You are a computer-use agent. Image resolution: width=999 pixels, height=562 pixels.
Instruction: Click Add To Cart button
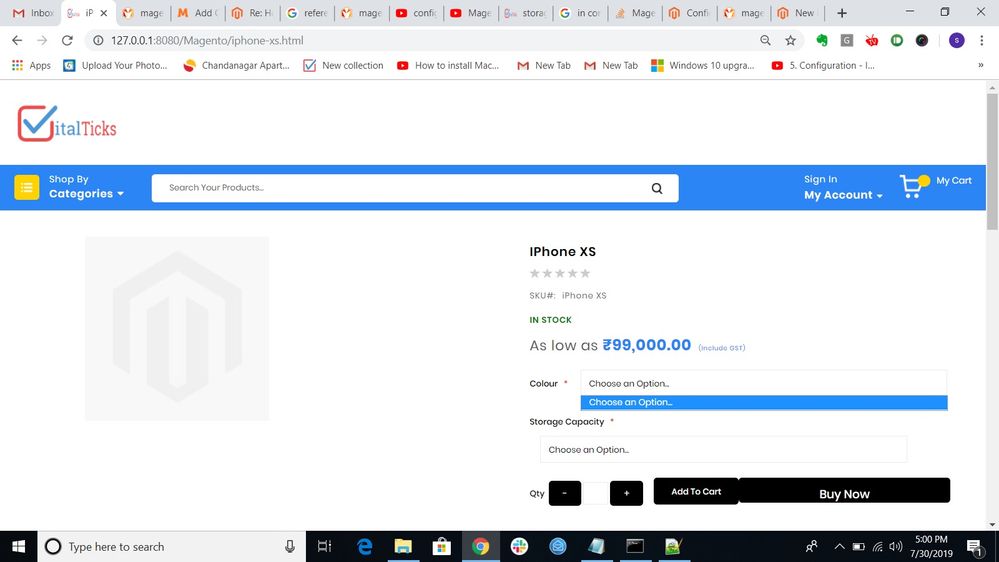tap(696, 492)
